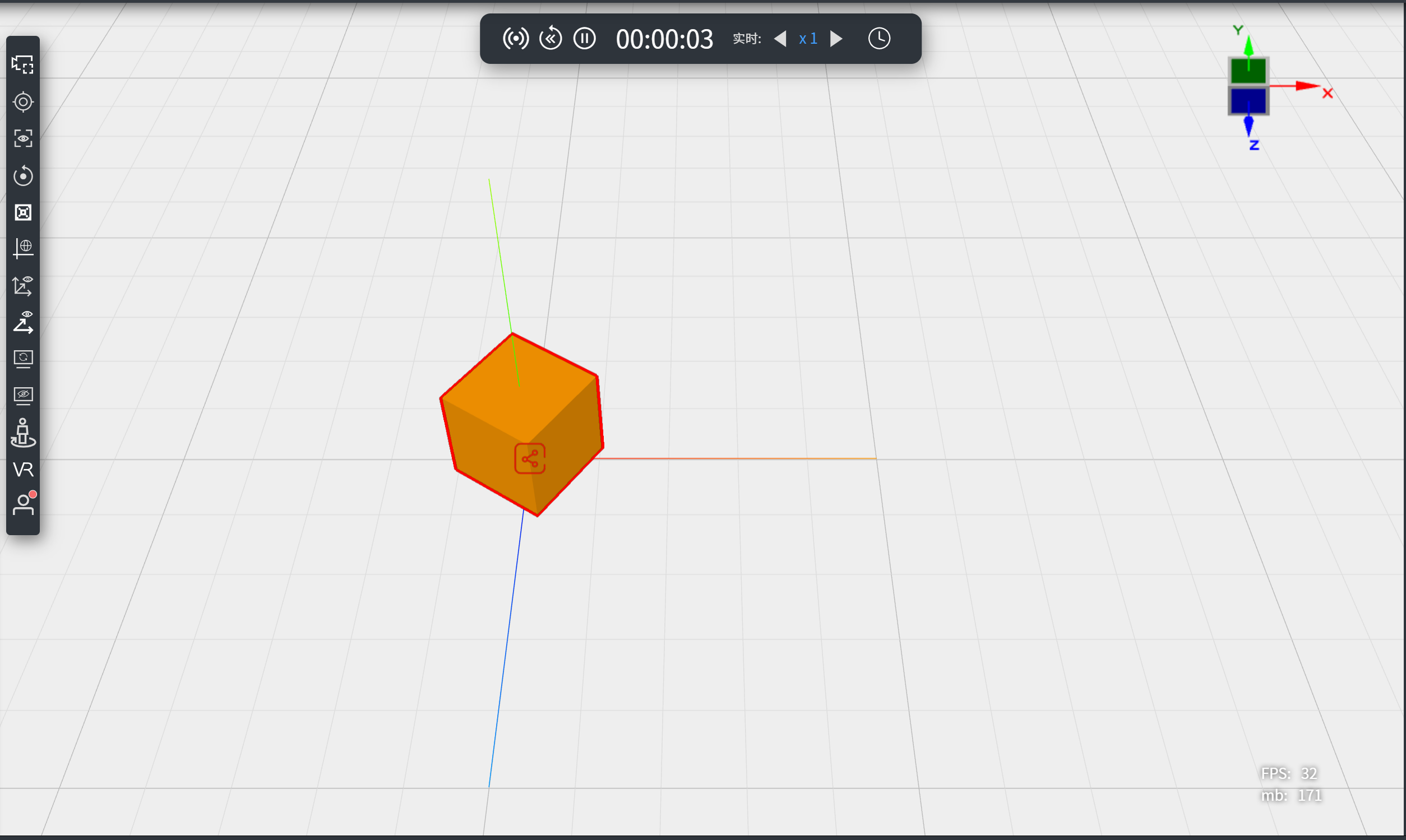Toggle the hidden-eye display monitor icon
The height and width of the screenshot is (840, 1406).
(x=22, y=396)
